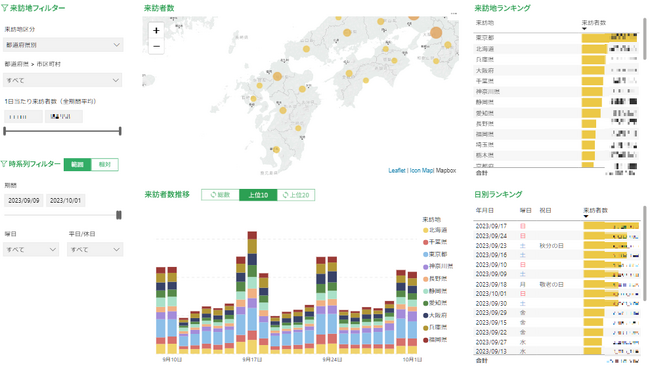The width and height of the screenshot is (650, 369).
Task: Click 来訪者数 sort arrow in 来訪地ランキング
Action: coord(584,29)
